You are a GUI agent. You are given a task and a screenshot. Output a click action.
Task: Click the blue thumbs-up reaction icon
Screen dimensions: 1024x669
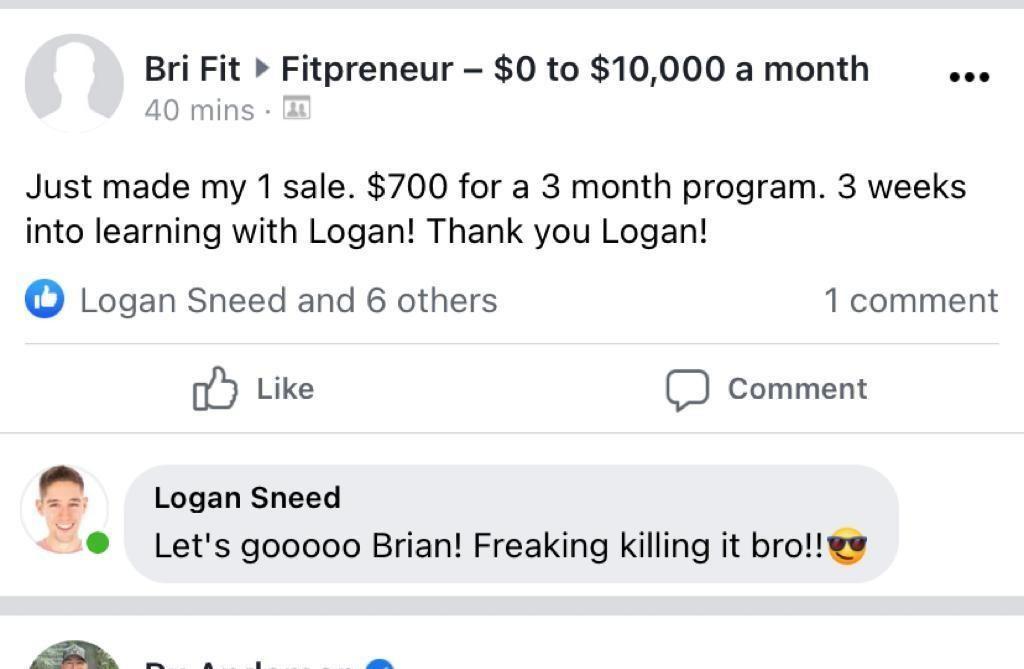click(45, 300)
